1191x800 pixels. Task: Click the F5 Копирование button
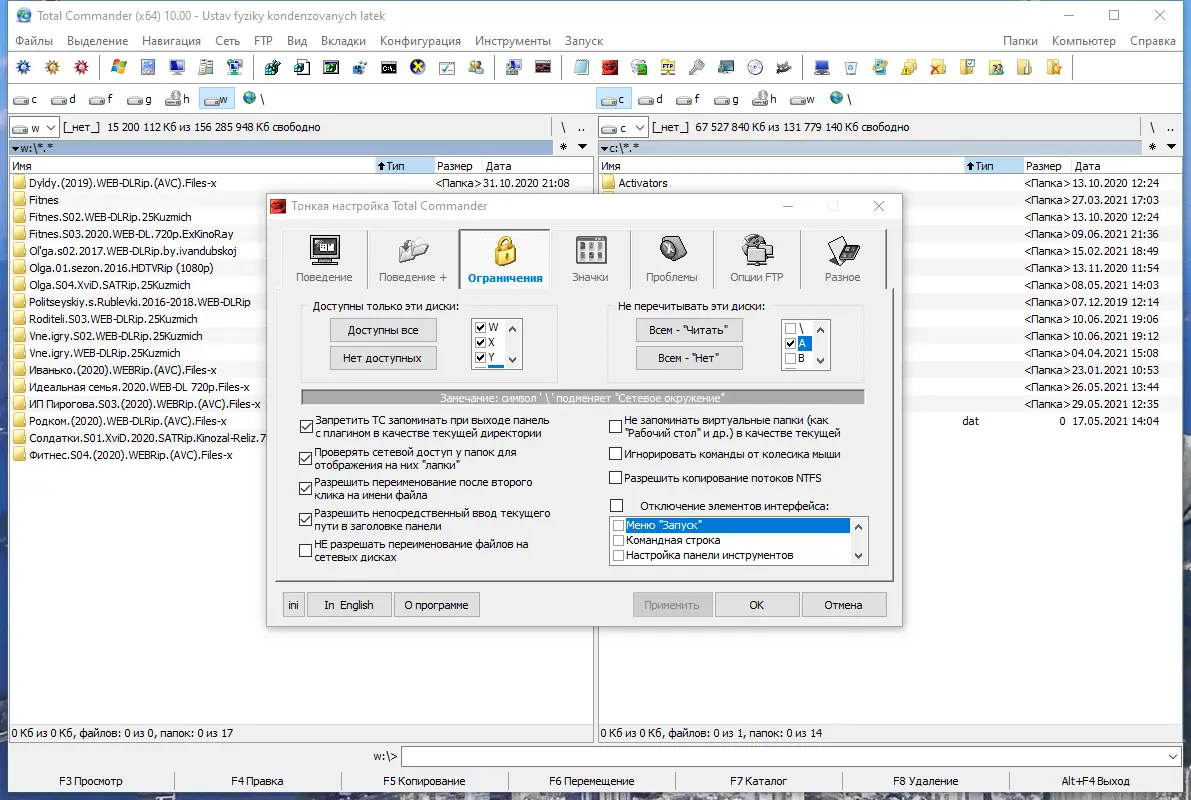click(424, 781)
